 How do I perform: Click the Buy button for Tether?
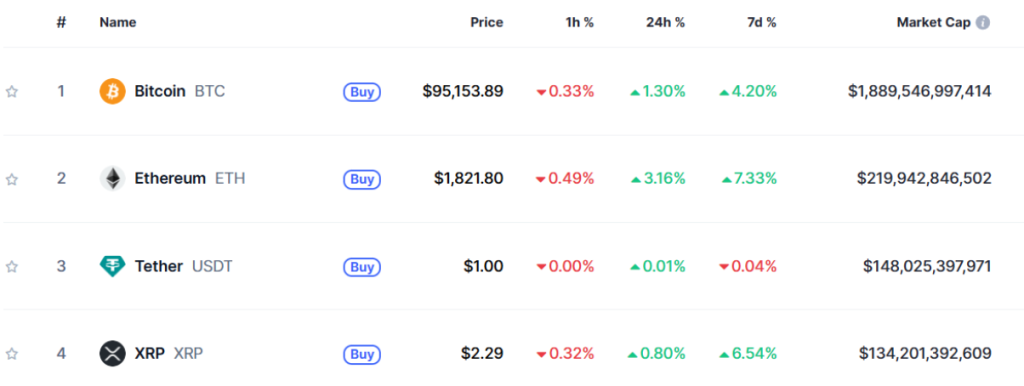(x=362, y=266)
